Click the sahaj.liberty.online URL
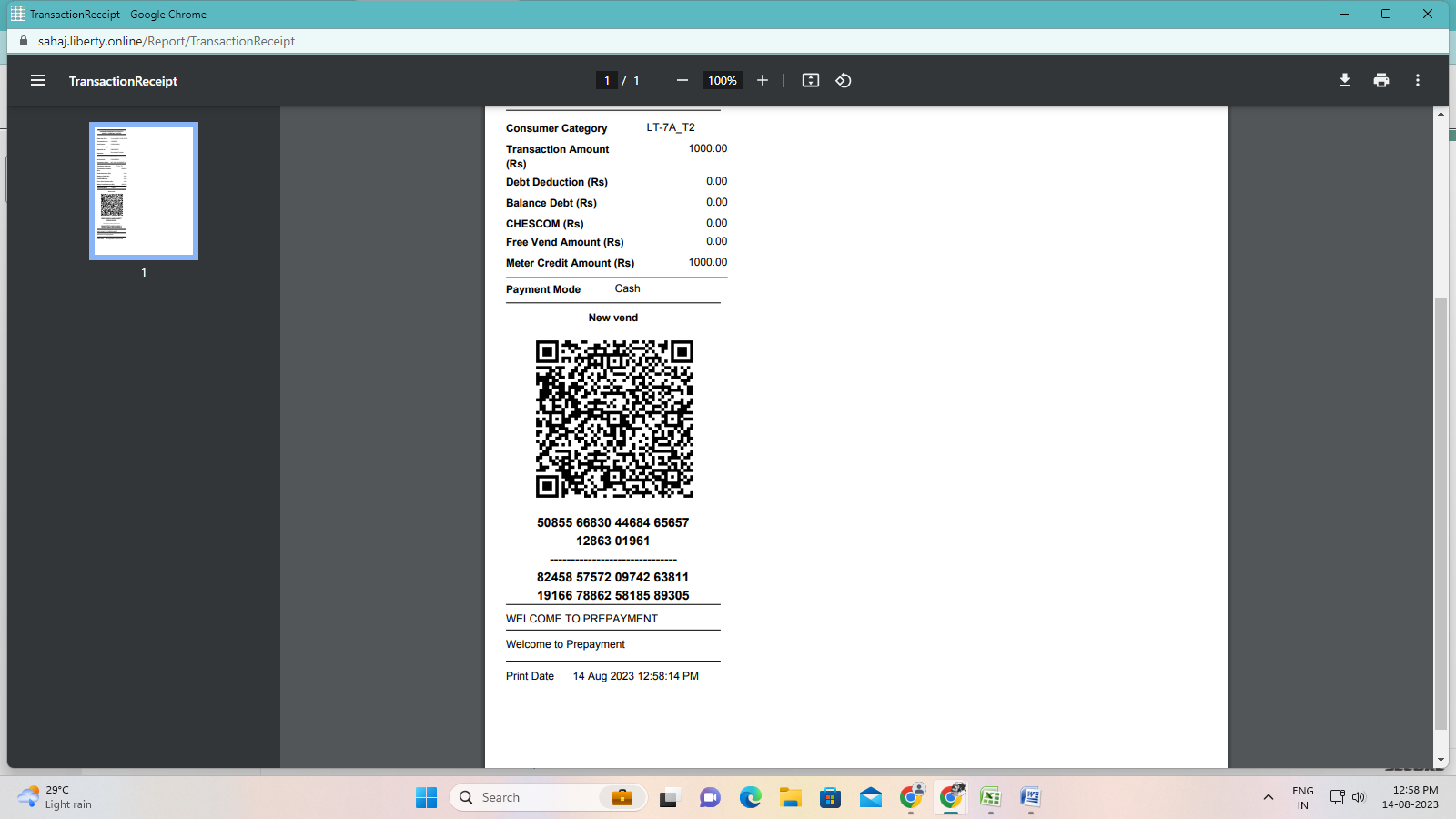Image resolution: width=1456 pixels, height=819 pixels. (167, 41)
